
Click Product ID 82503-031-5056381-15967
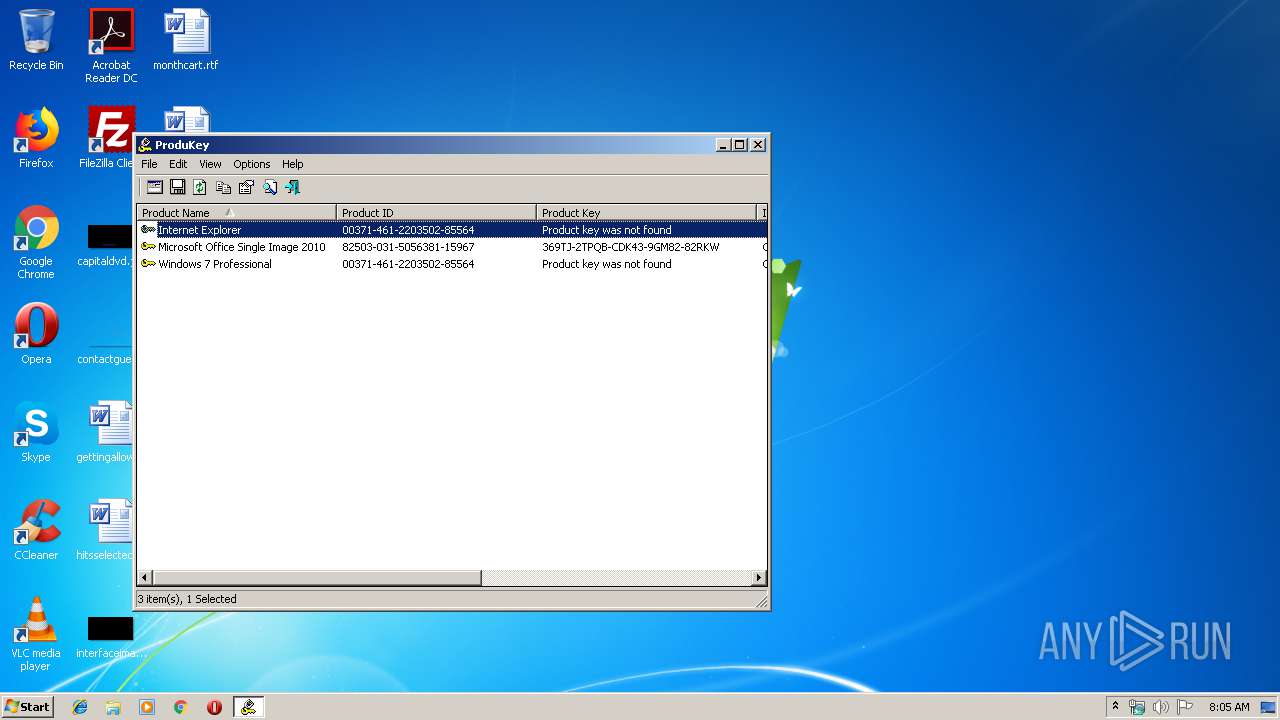408,247
